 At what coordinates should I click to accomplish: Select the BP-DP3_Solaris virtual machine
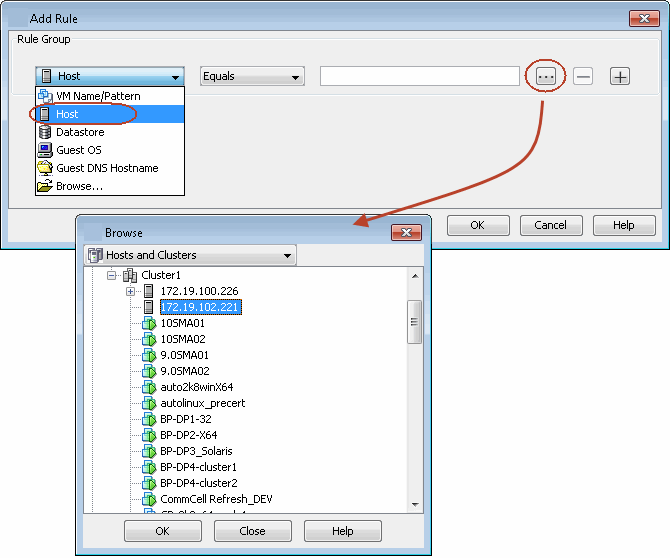tap(196, 451)
